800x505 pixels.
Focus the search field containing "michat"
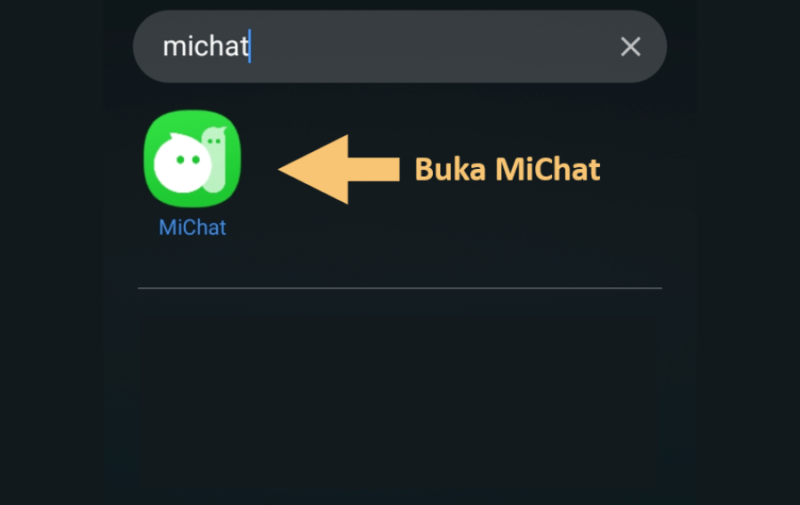click(x=399, y=46)
